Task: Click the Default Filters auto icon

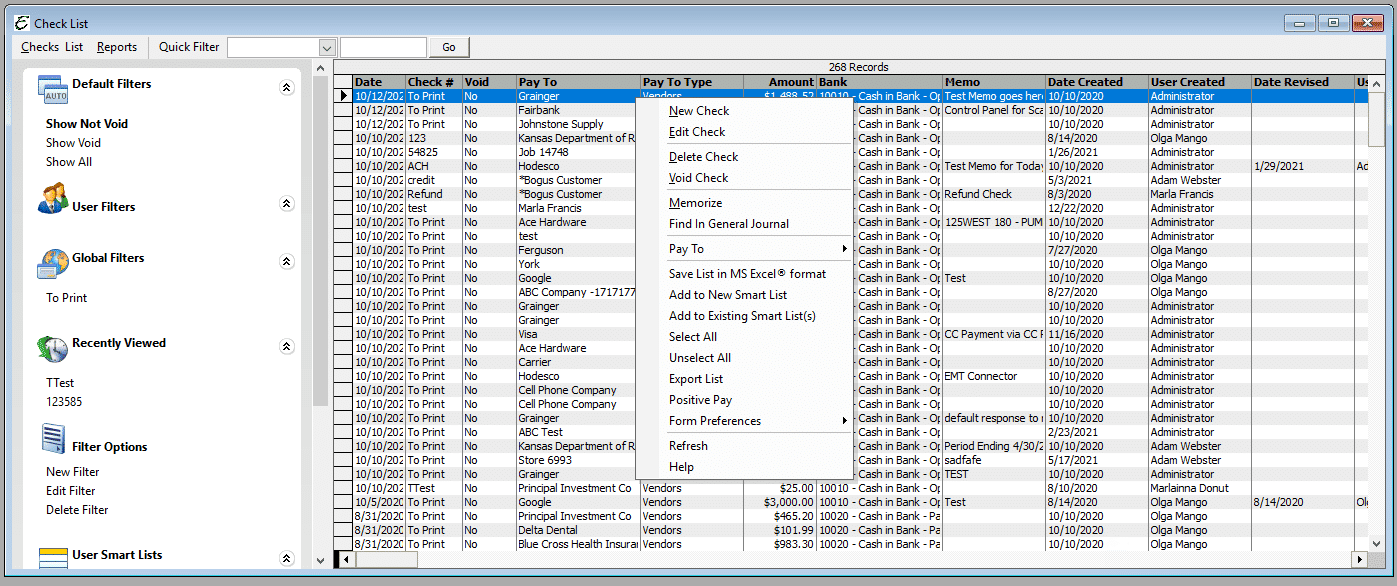Action: (x=53, y=89)
